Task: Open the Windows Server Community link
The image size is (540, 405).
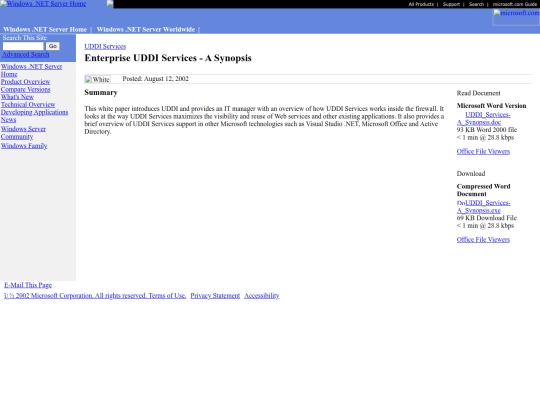Action: 23,133
